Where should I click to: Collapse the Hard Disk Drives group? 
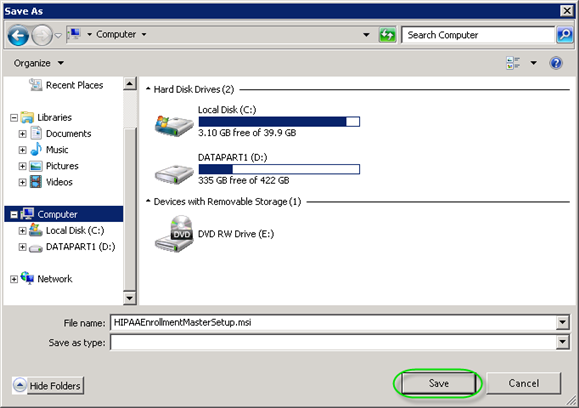pos(148,89)
